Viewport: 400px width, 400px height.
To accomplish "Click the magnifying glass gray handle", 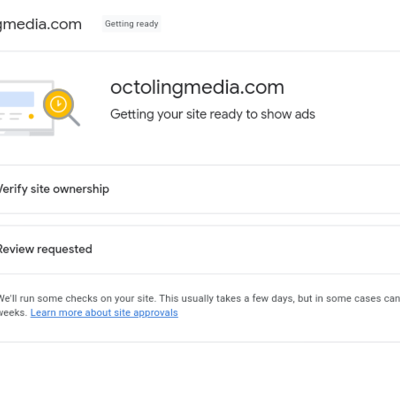I will (74, 120).
